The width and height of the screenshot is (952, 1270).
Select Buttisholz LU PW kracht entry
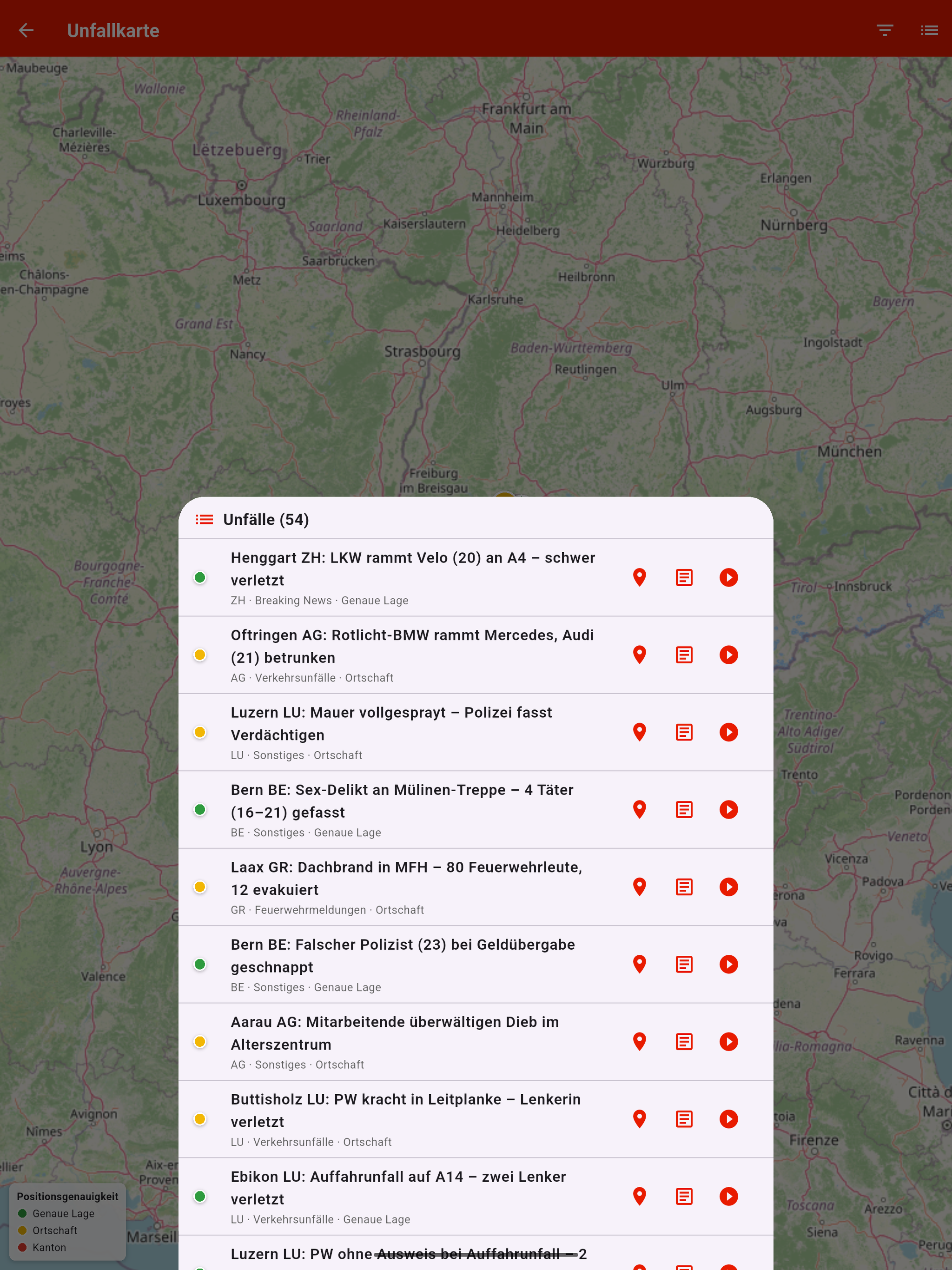pyautogui.click(x=476, y=1119)
